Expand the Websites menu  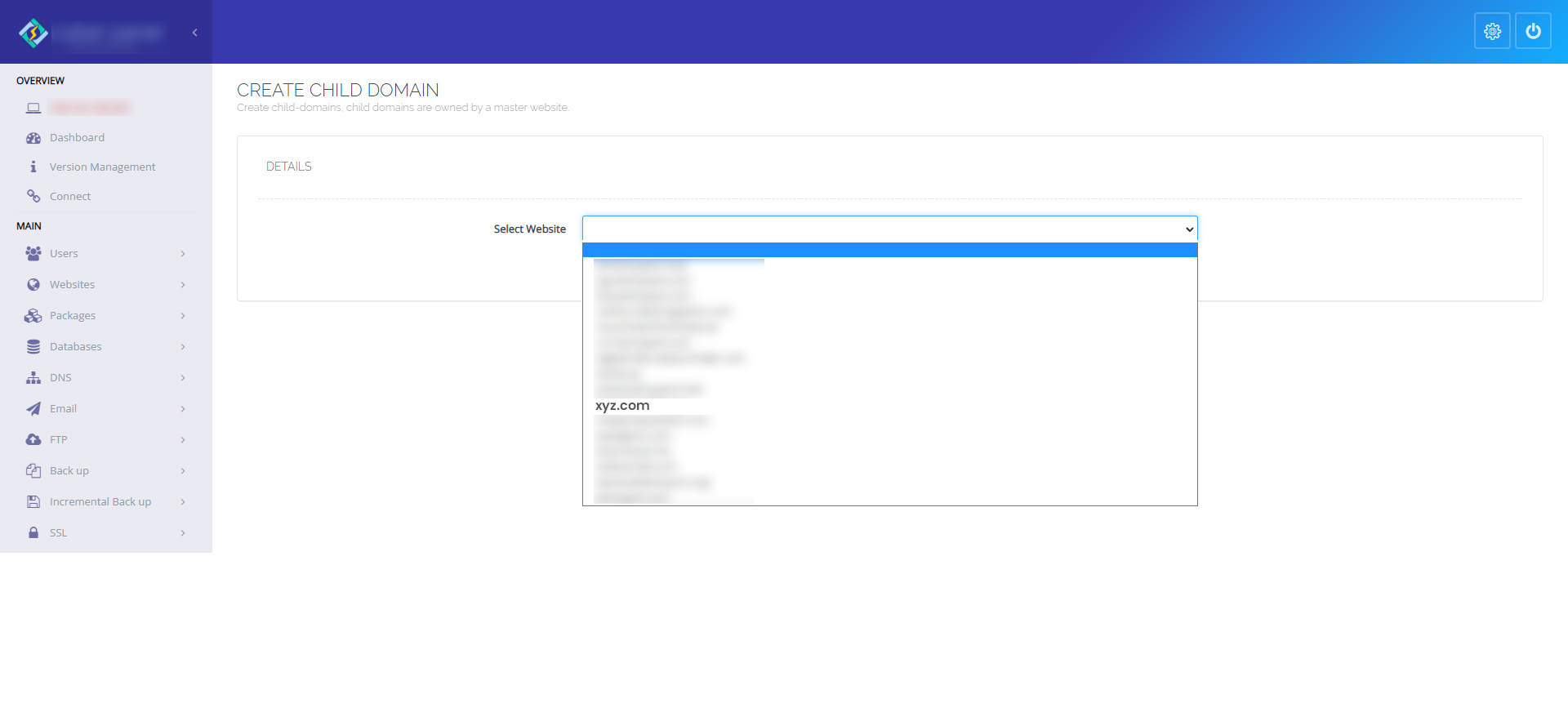[x=72, y=285]
